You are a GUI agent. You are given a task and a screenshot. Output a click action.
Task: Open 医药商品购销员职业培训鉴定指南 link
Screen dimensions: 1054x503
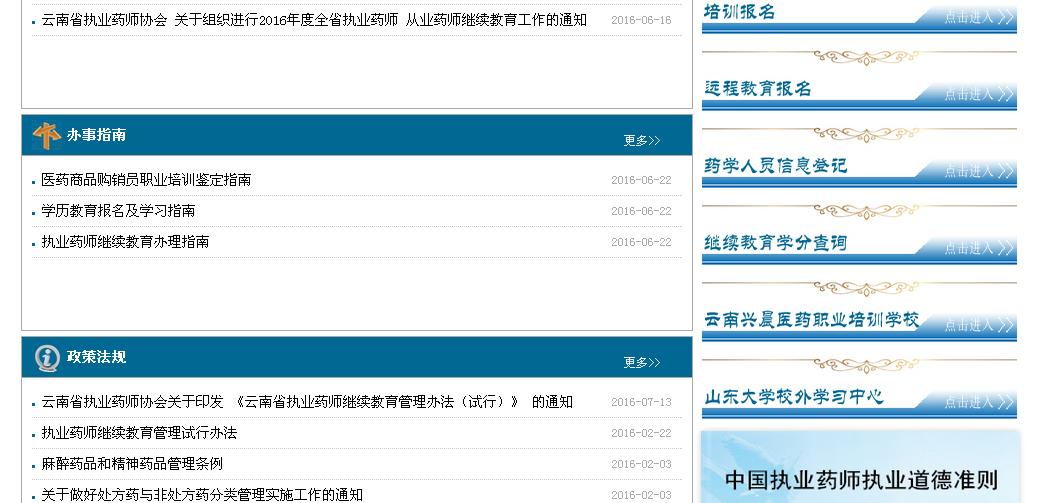click(x=146, y=180)
